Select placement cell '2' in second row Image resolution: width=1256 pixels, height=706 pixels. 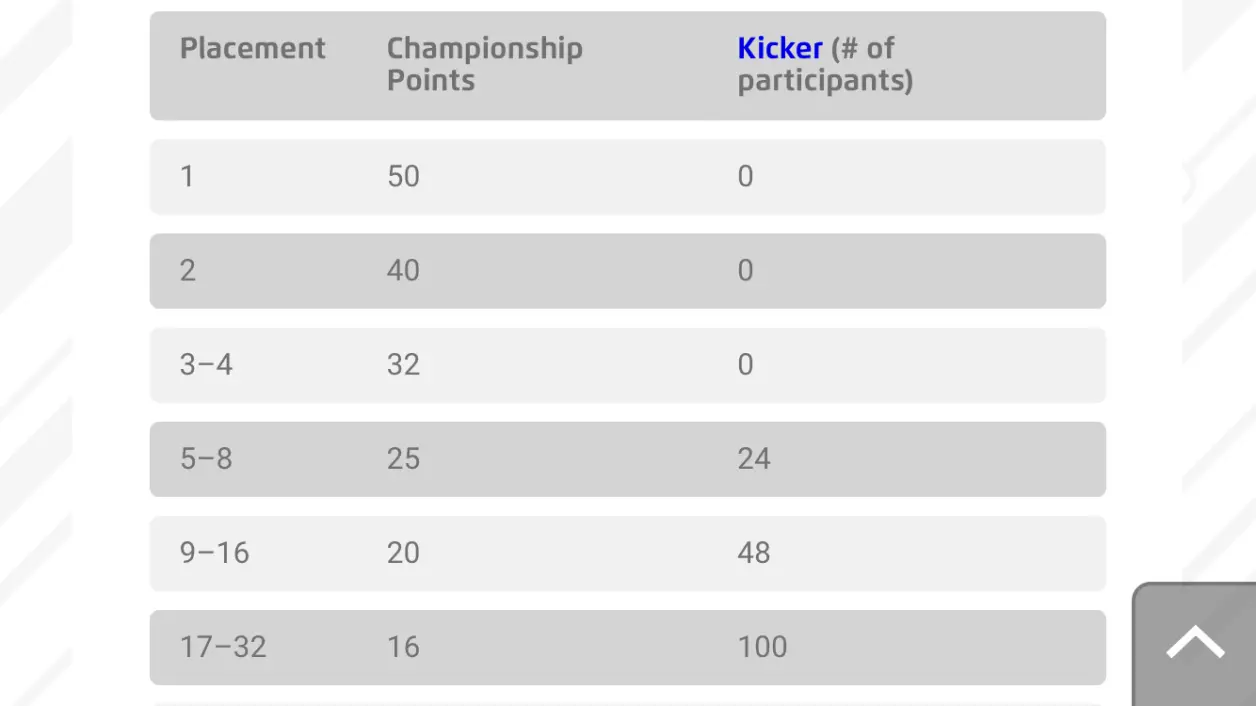[x=187, y=270]
